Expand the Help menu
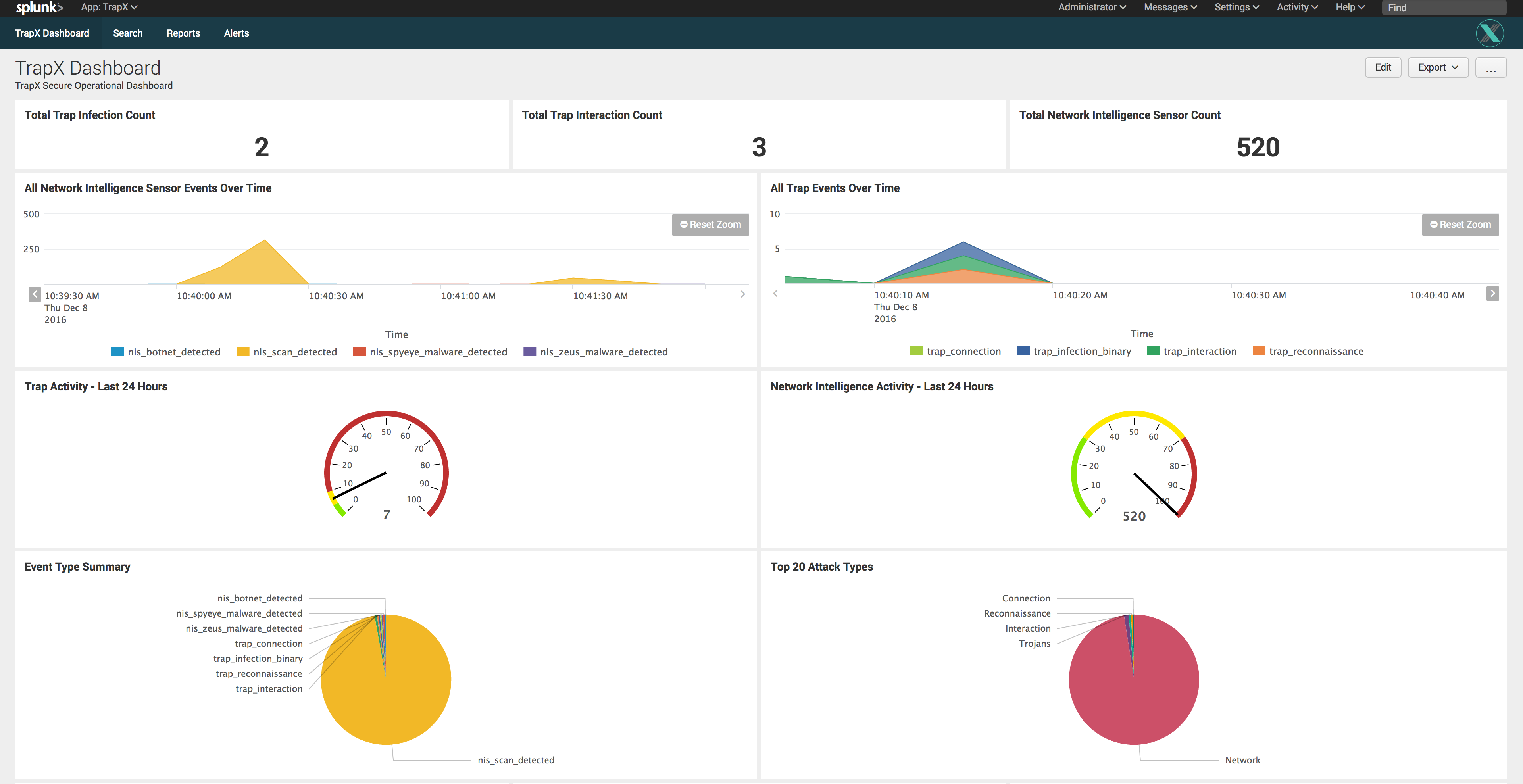 coord(1350,7)
